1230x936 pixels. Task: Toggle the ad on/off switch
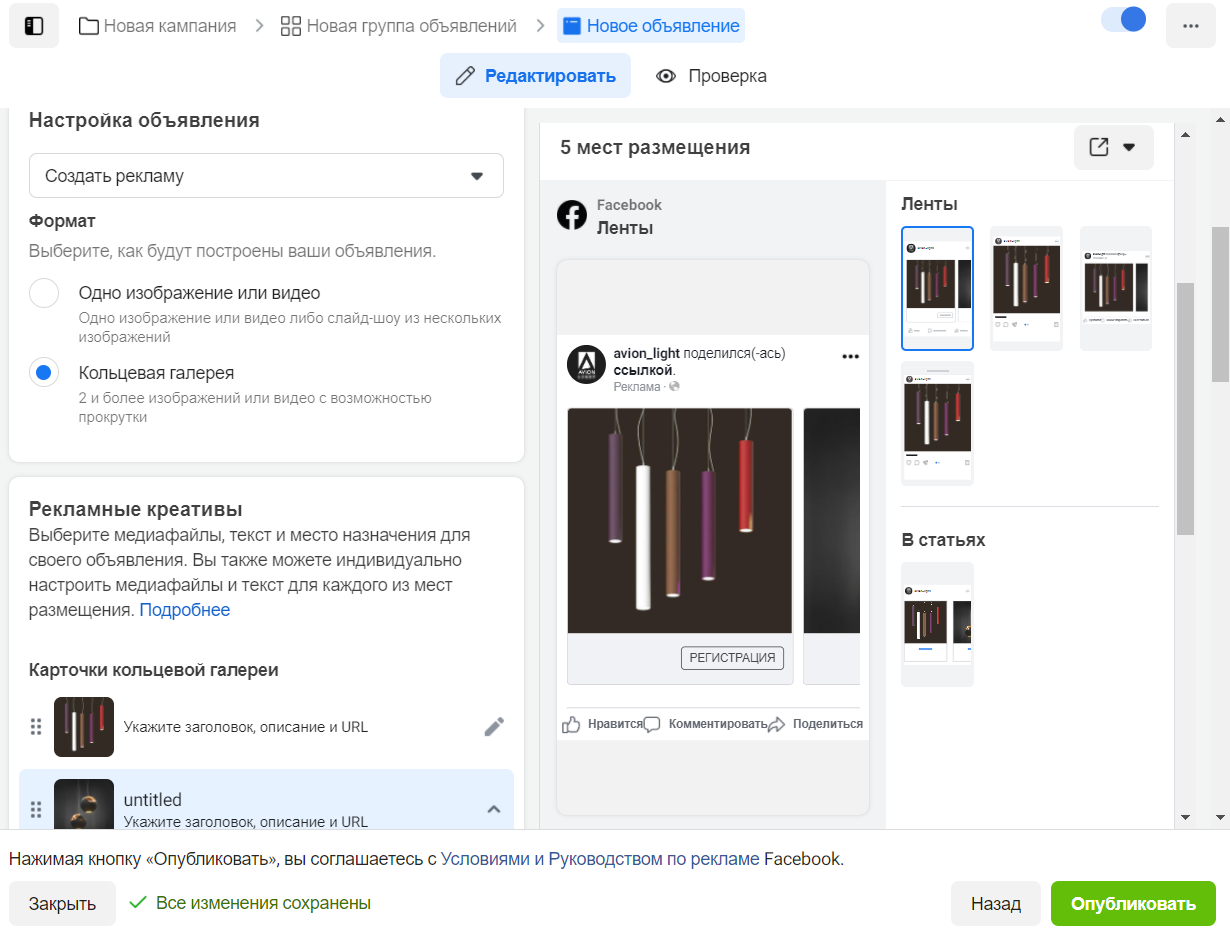point(1124,20)
